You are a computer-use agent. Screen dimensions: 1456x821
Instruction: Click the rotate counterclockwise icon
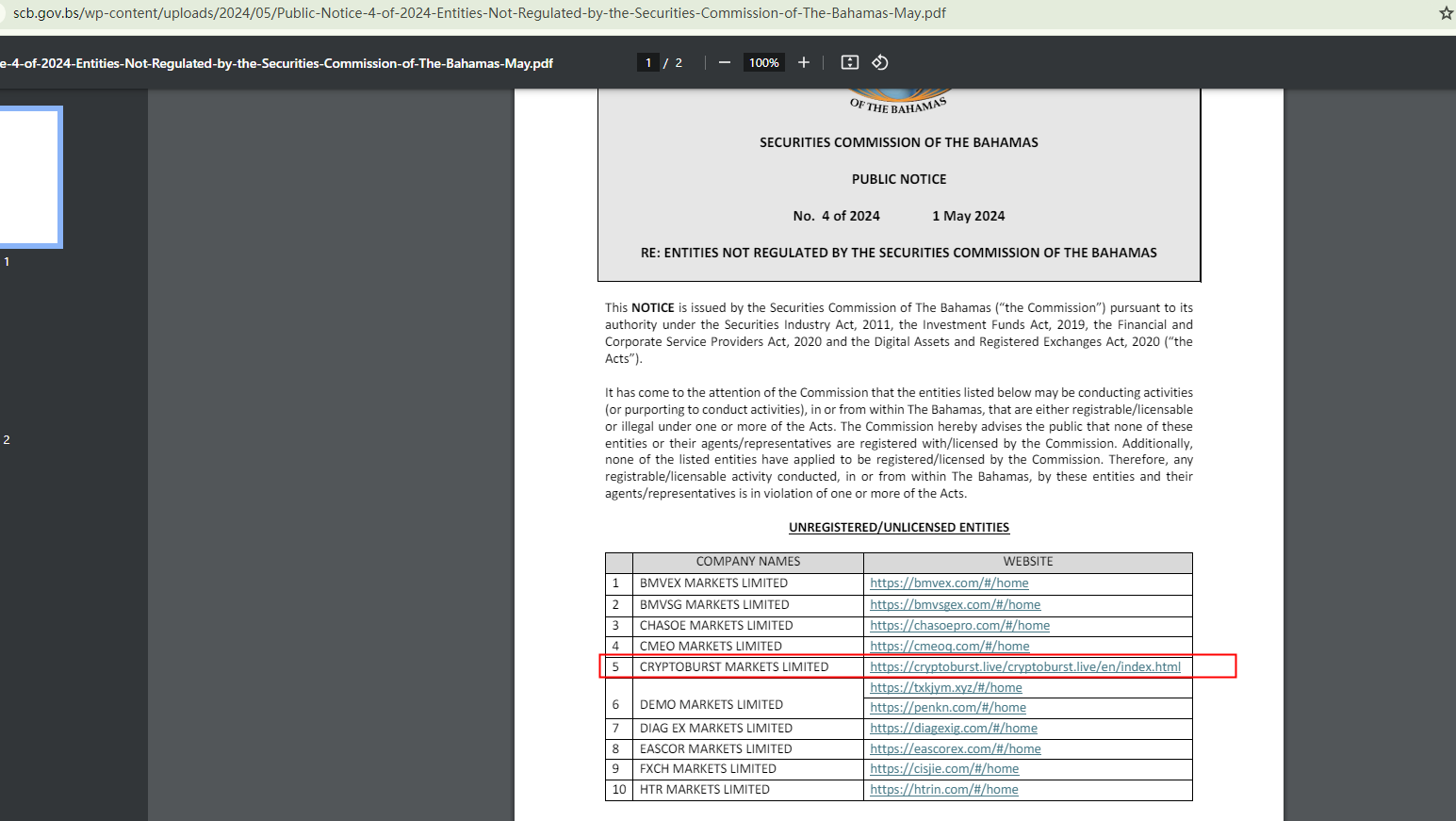coord(879,62)
